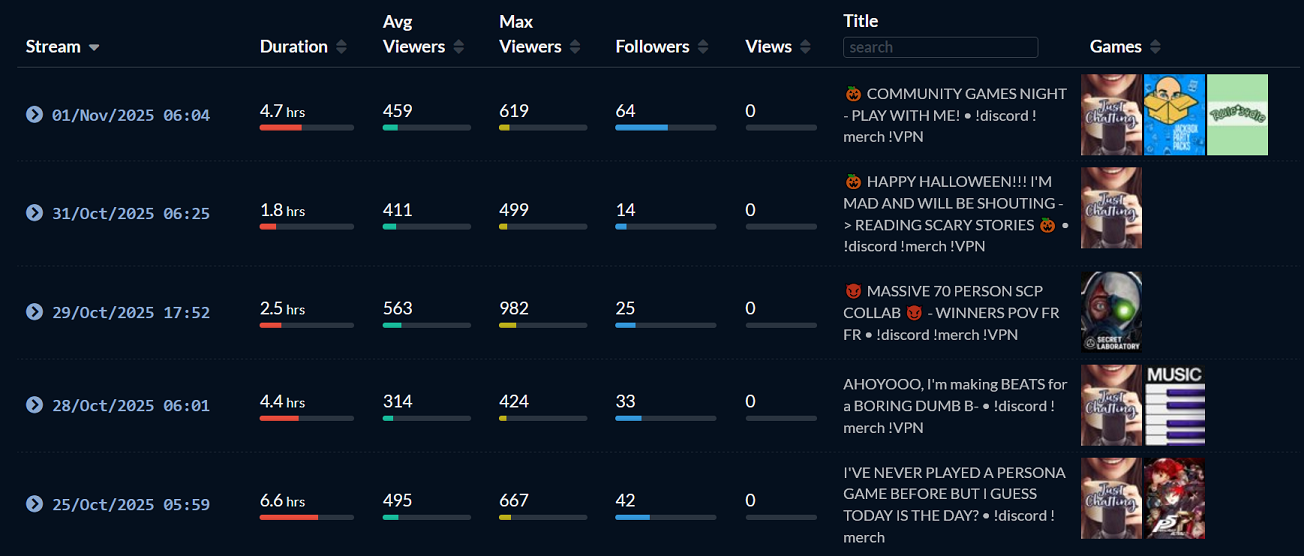
Task: Open stream link 29/Oct/2025 17:52
Action: pos(131,312)
